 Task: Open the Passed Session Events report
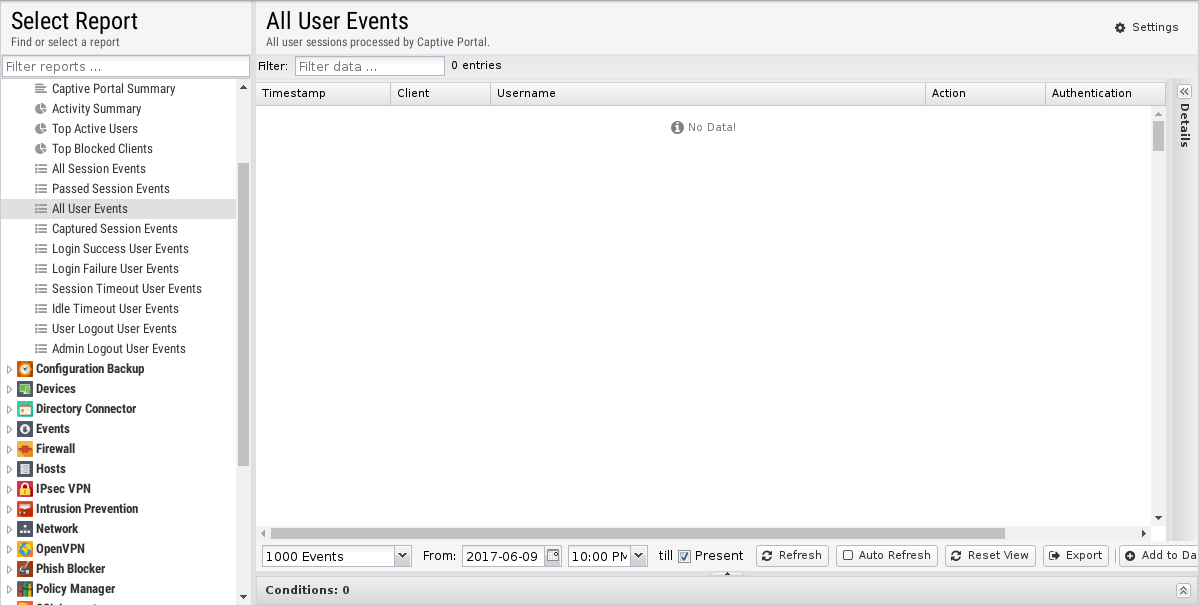pos(110,189)
